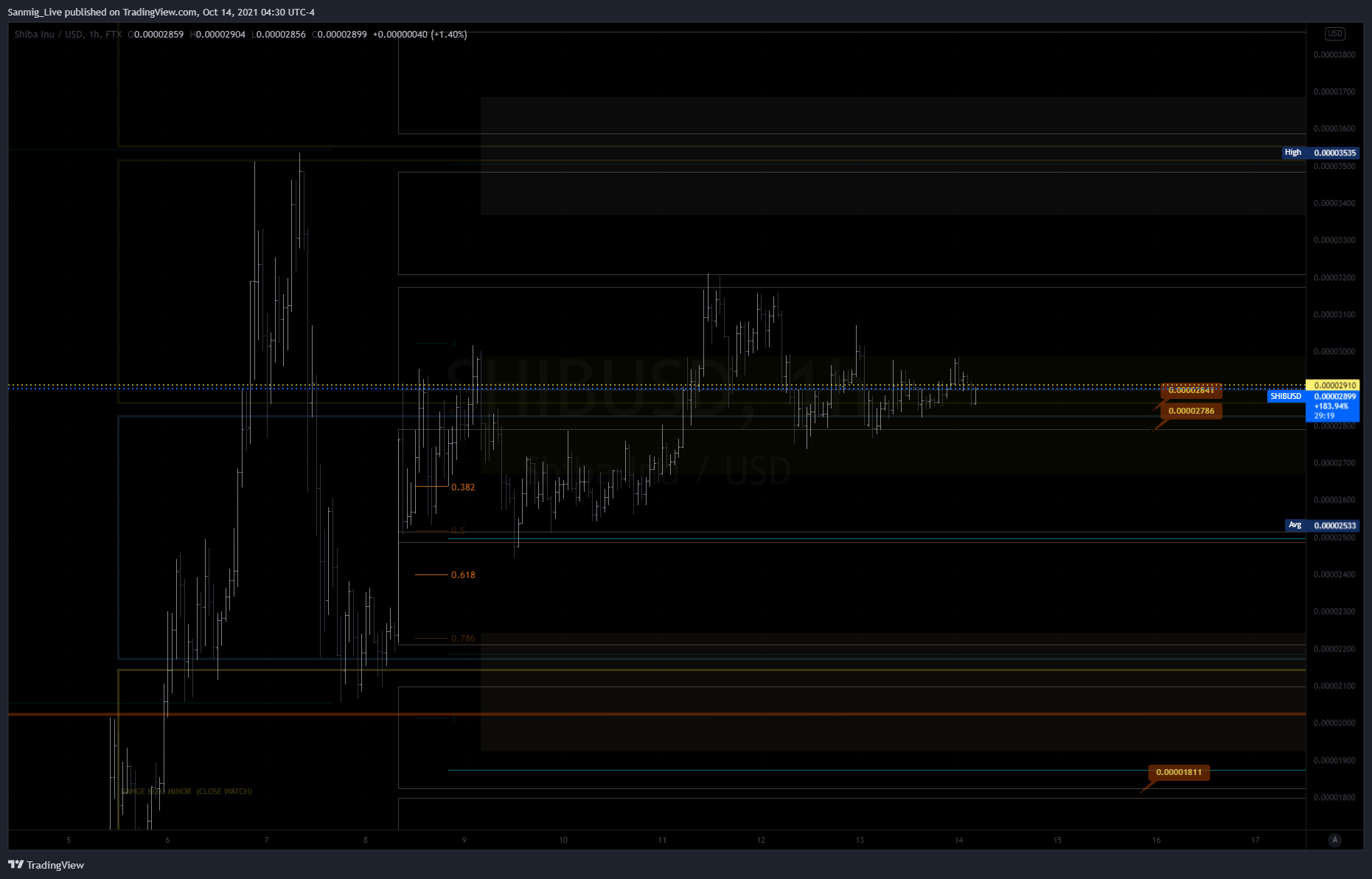This screenshot has height=879, width=1372.
Task: Click the open value O0.00002859
Action: click(x=156, y=34)
